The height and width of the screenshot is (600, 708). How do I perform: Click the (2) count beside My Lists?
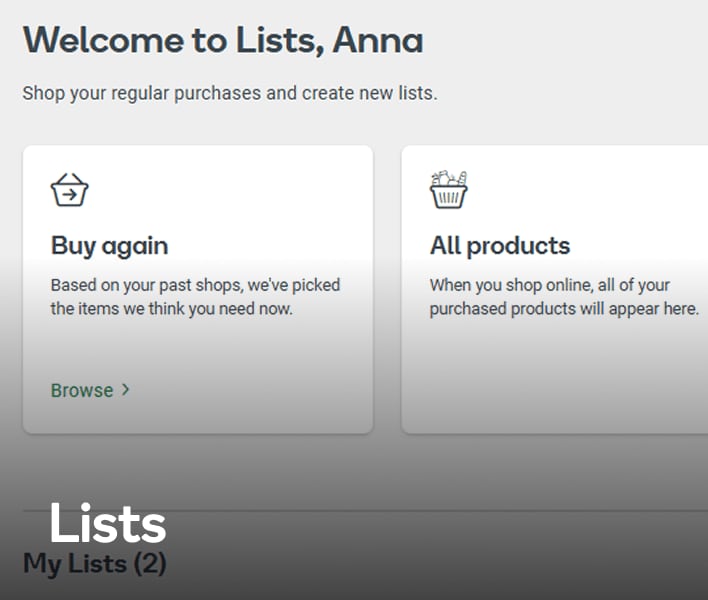click(x=149, y=564)
